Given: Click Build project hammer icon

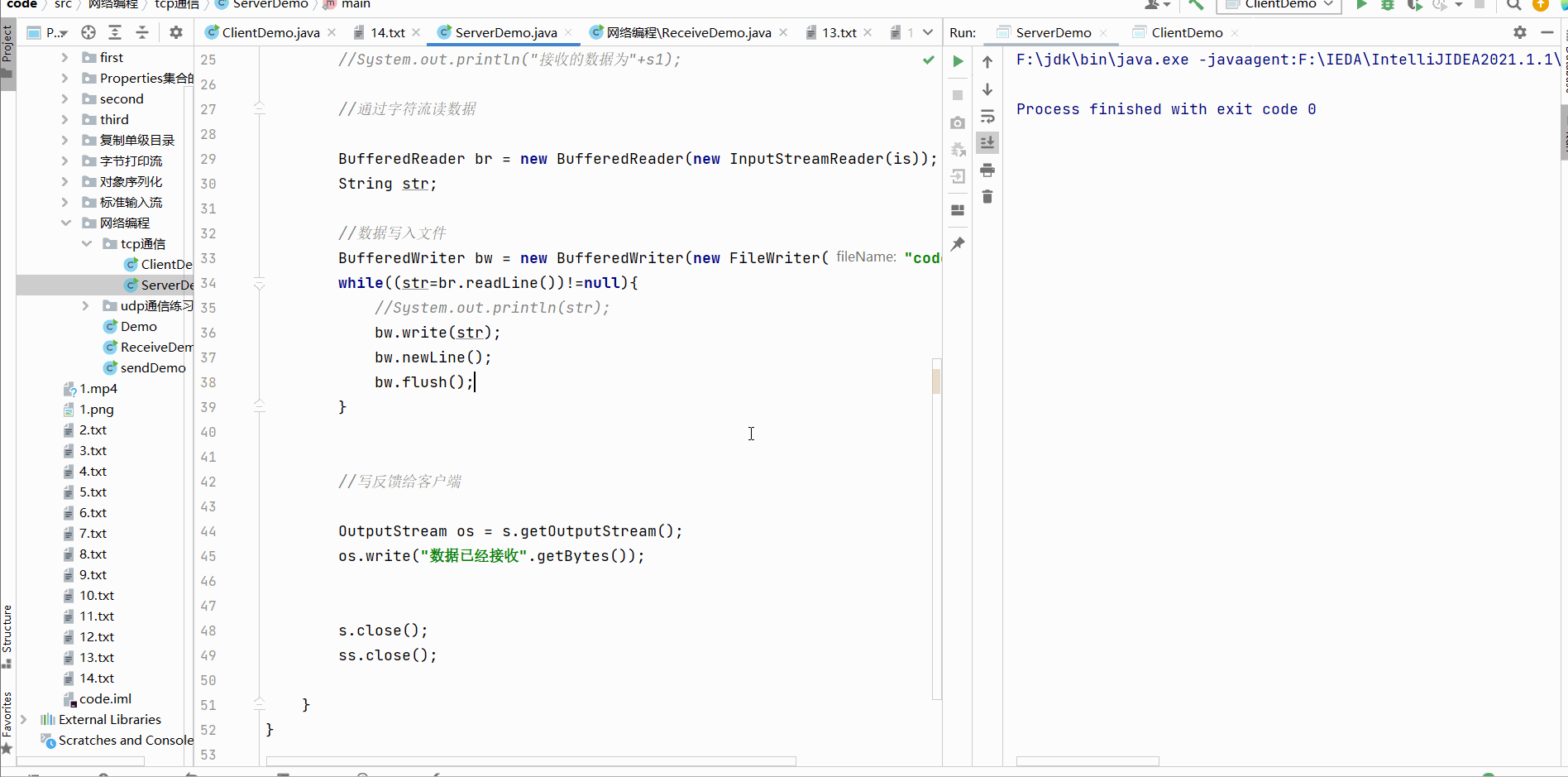Looking at the screenshot, I should (1196, 4).
